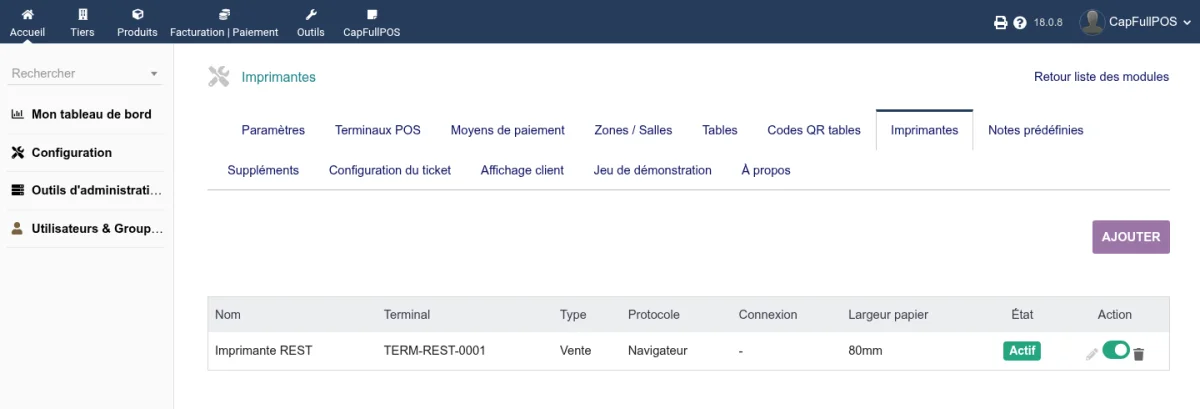Open the Affichage client tab
Viewport: 1200px width, 409px height.
(522, 170)
